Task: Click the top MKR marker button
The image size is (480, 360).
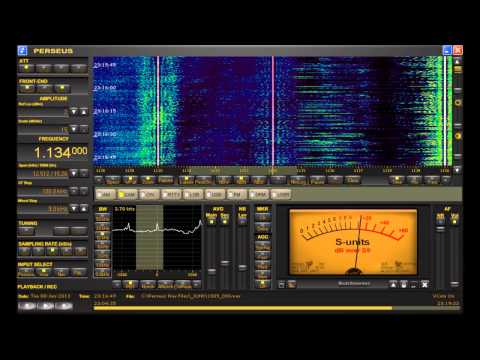Action: [263, 218]
